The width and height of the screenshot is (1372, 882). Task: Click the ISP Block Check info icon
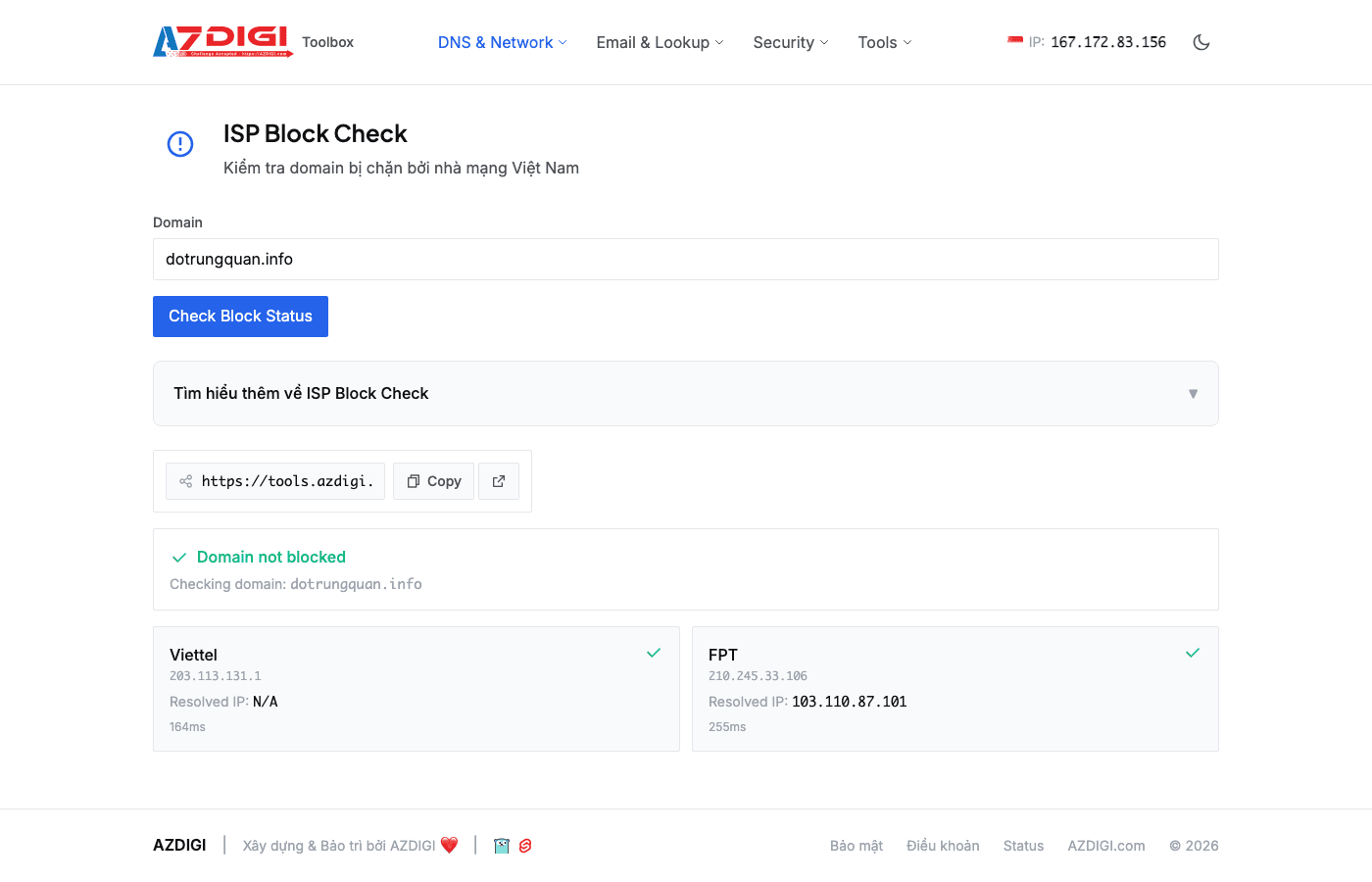click(180, 144)
